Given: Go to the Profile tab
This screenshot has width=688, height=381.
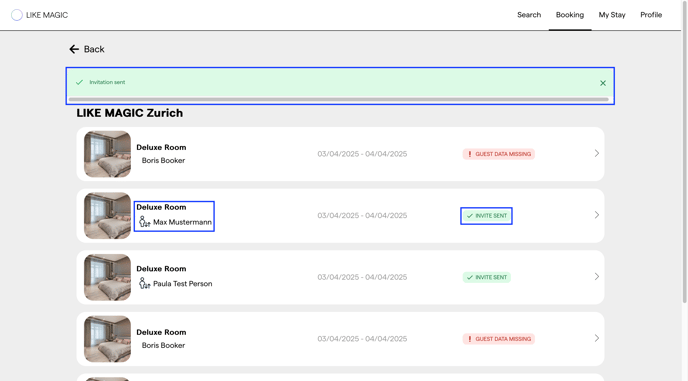Looking at the screenshot, I should pos(651,15).
